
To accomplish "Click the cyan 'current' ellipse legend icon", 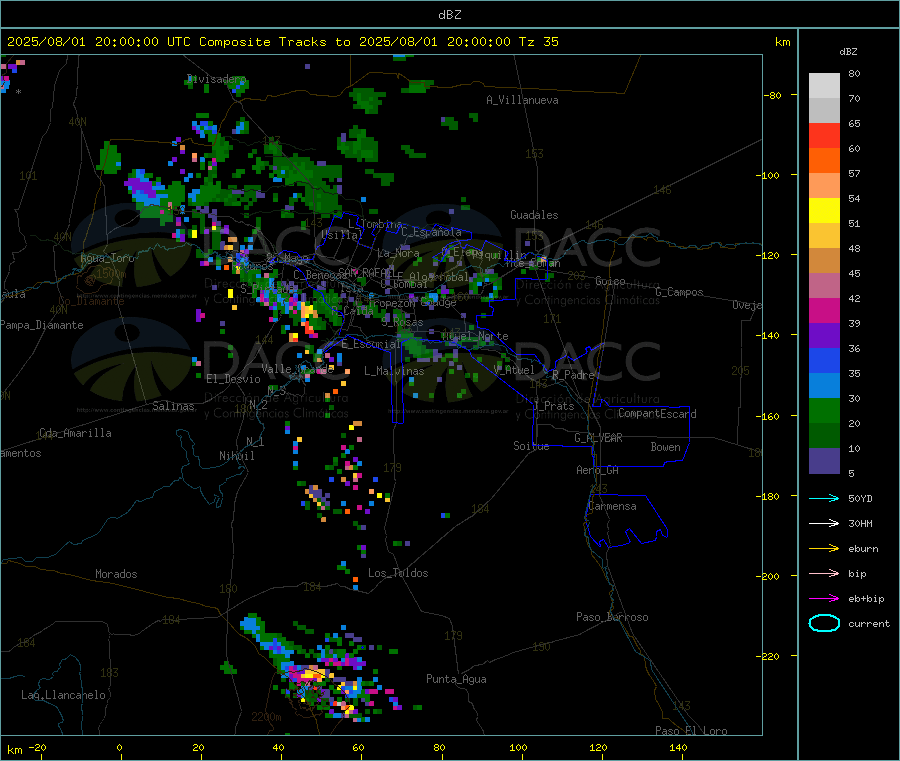I will pyautogui.click(x=824, y=623).
